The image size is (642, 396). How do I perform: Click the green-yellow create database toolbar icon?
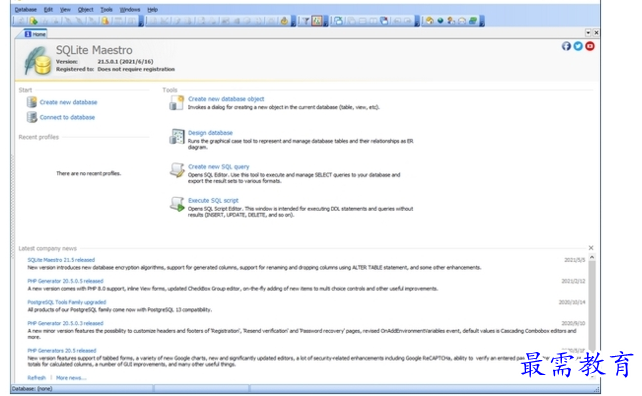pos(33,21)
